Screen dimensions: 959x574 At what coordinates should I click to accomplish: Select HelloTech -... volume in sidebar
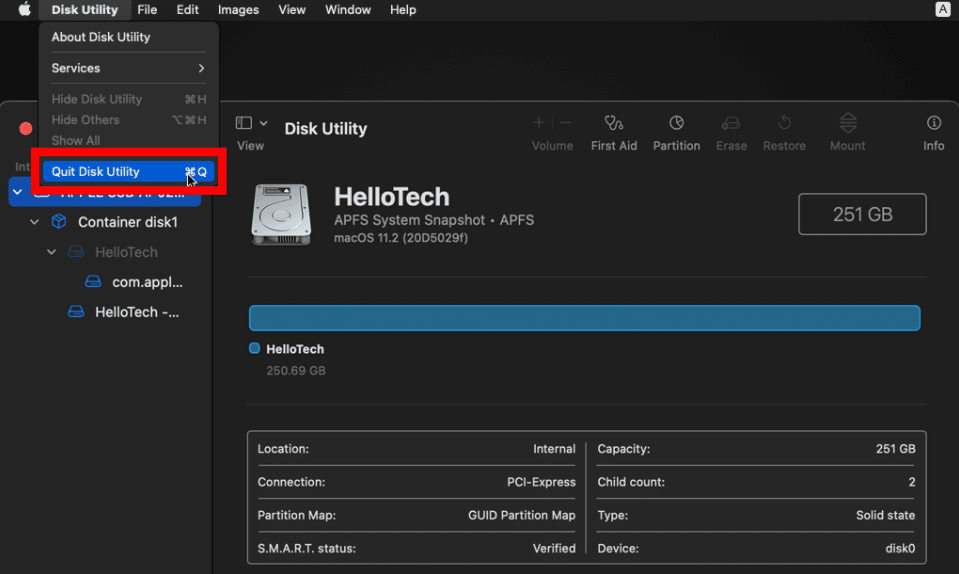tap(137, 312)
